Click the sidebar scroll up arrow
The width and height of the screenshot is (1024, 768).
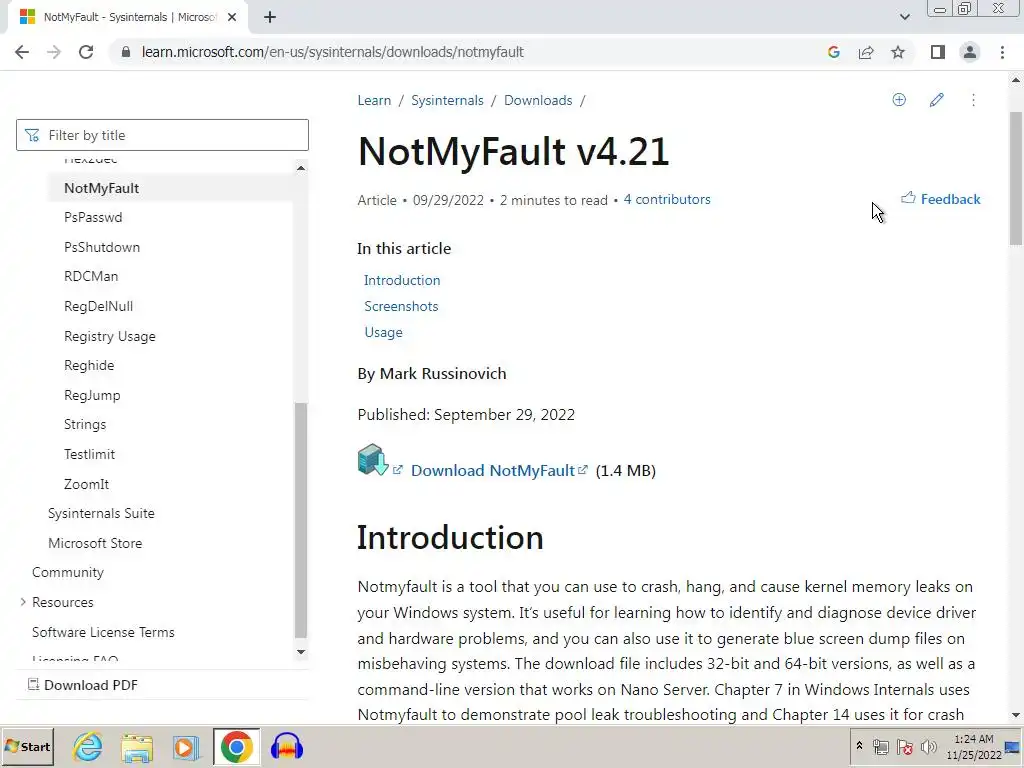(301, 168)
